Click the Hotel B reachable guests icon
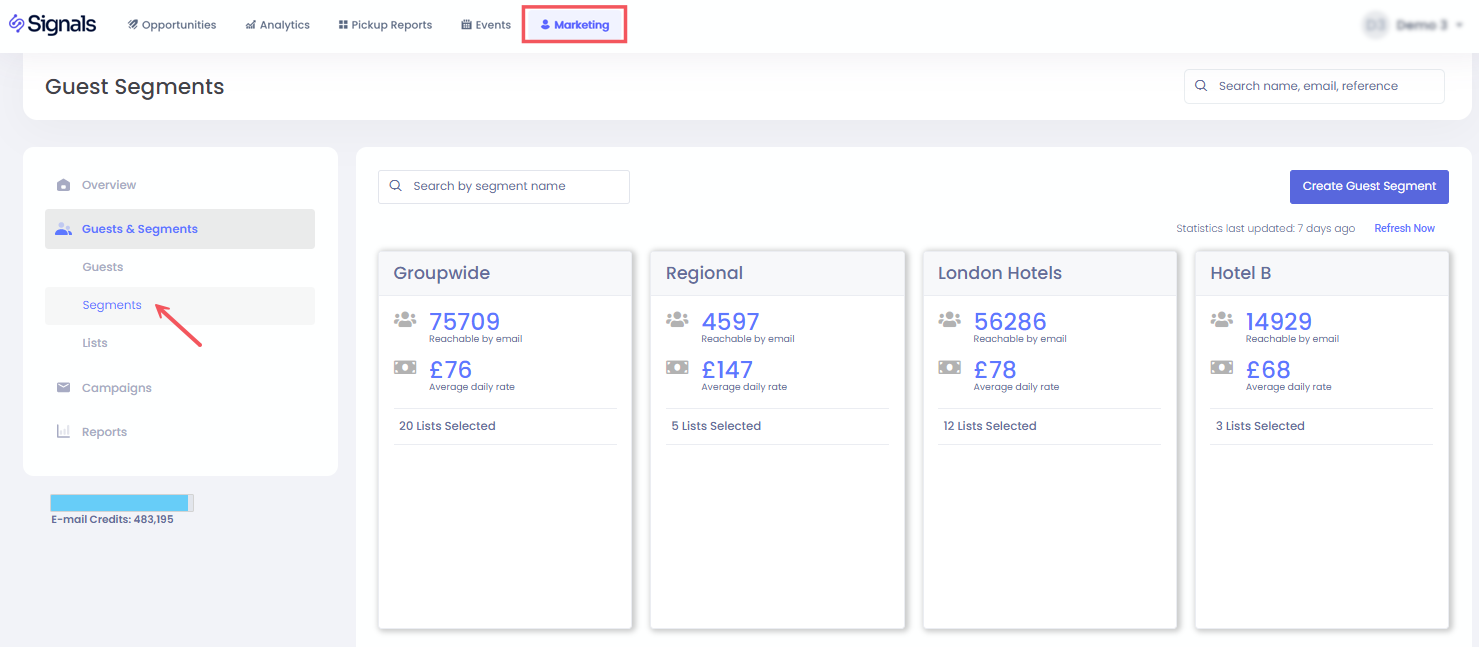Screen dimensions: 1479x647 tap(1221, 320)
